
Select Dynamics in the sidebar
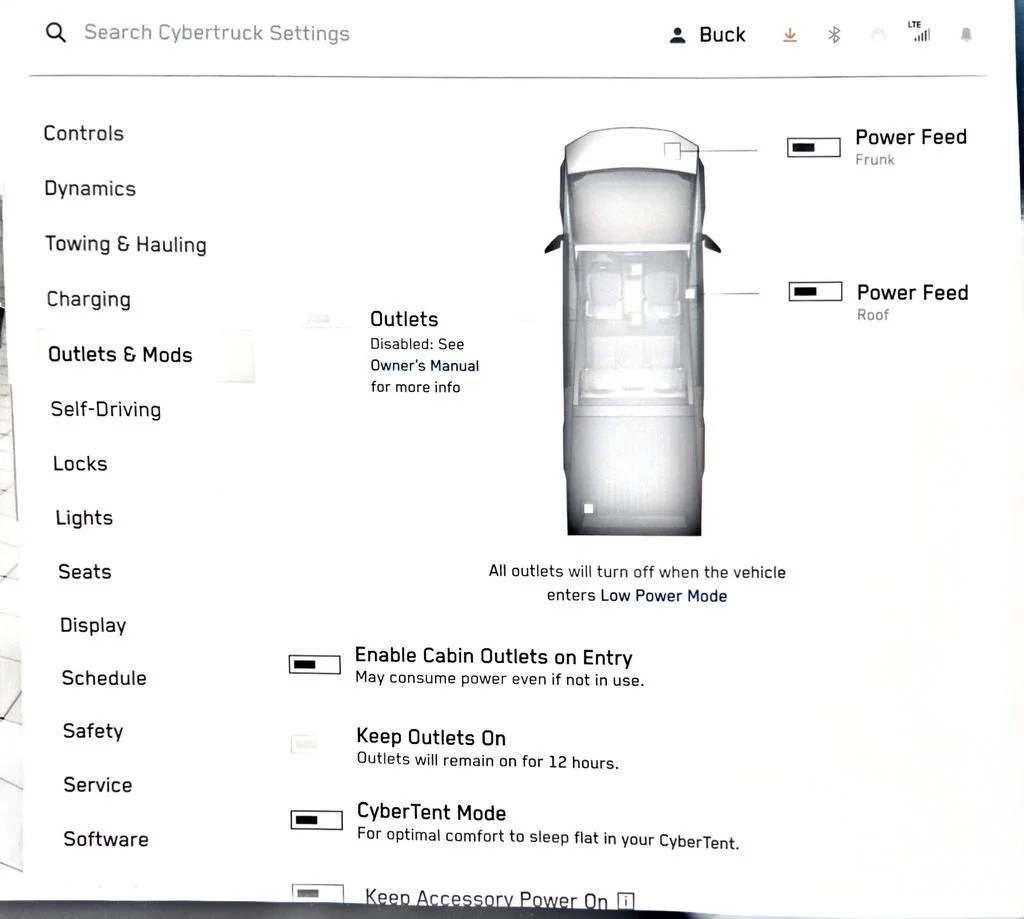tap(90, 189)
